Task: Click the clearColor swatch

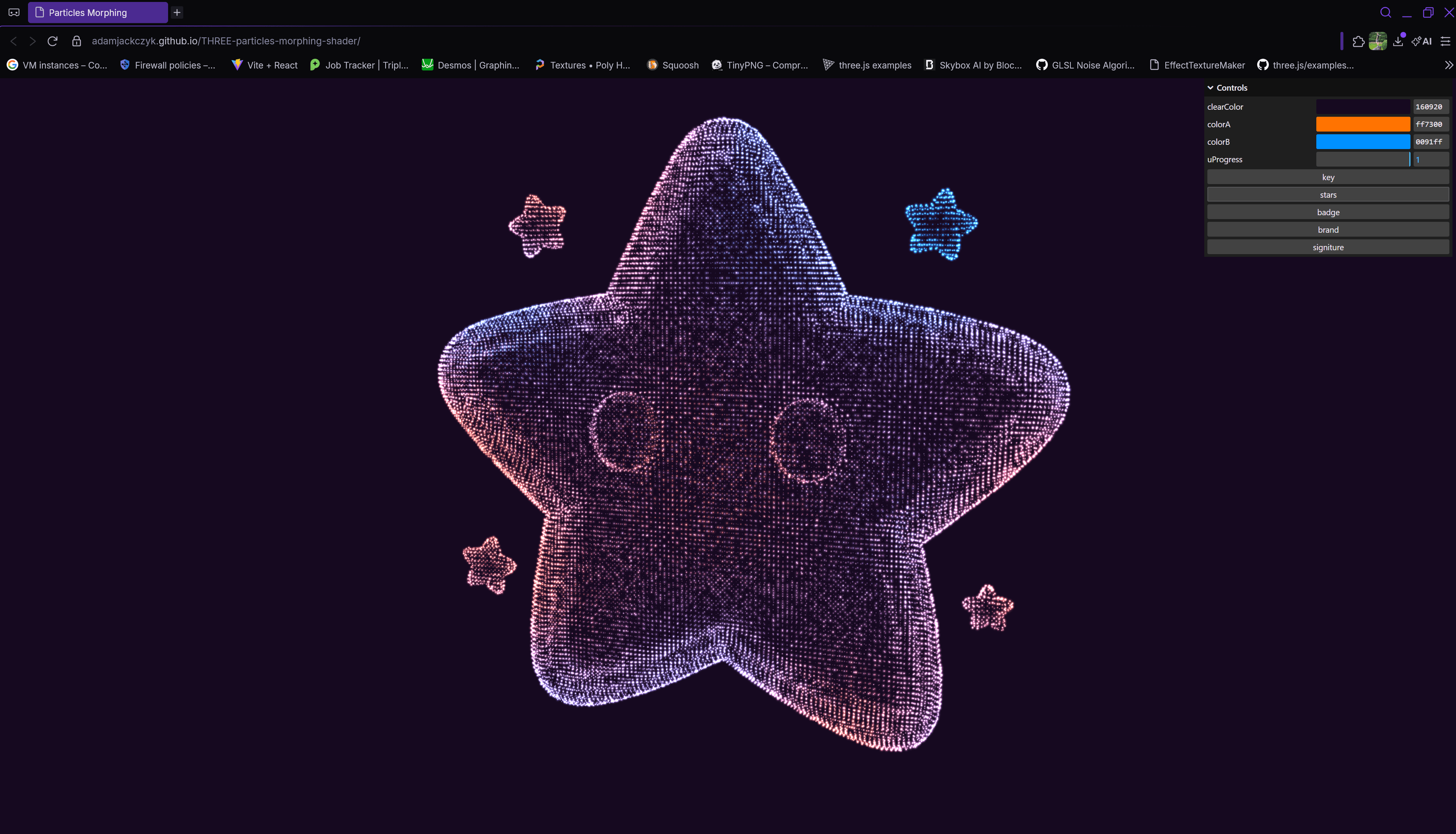Action: pyautogui.click(x=1363, y=107)
